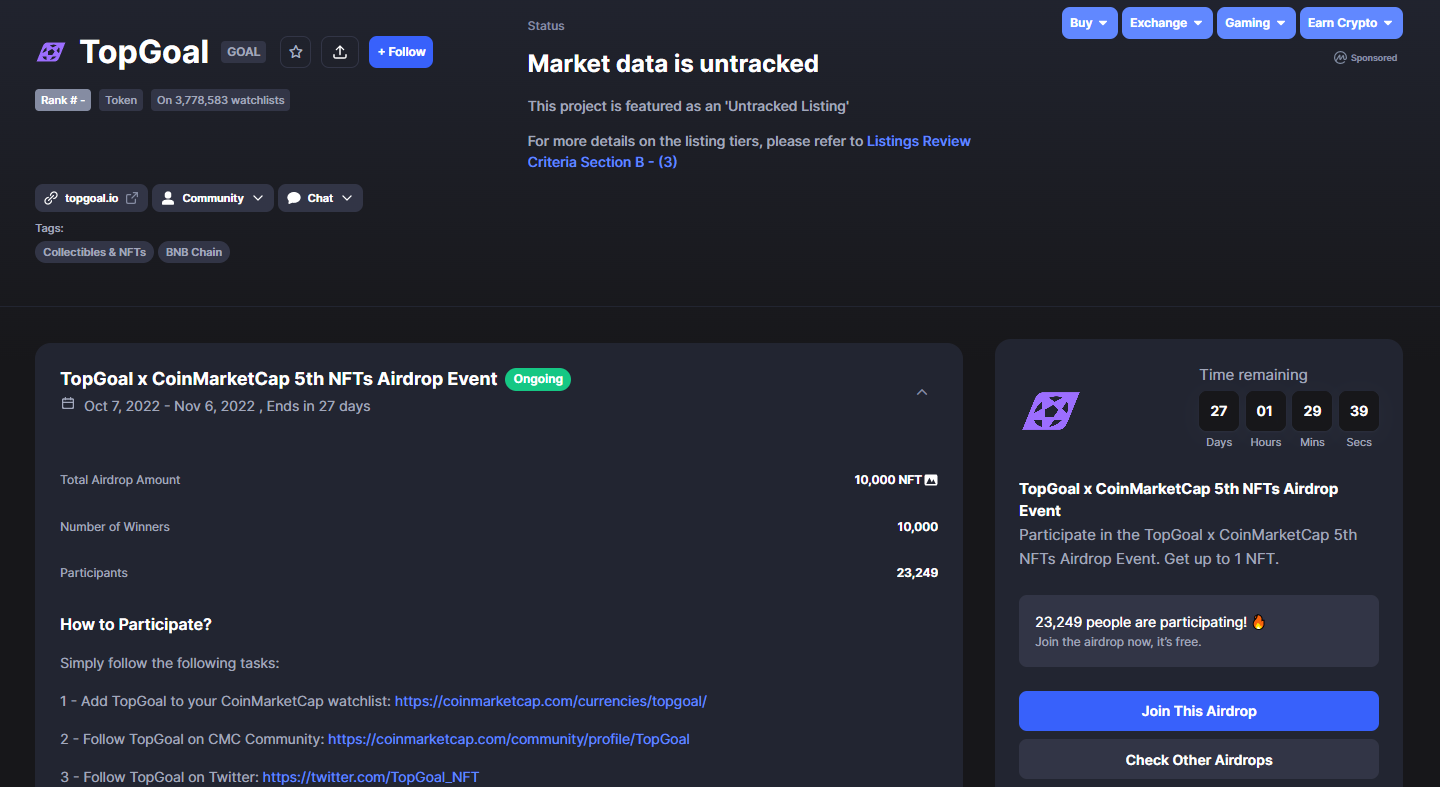Select the Collectibles & NFTs tag

click(95, 252)
